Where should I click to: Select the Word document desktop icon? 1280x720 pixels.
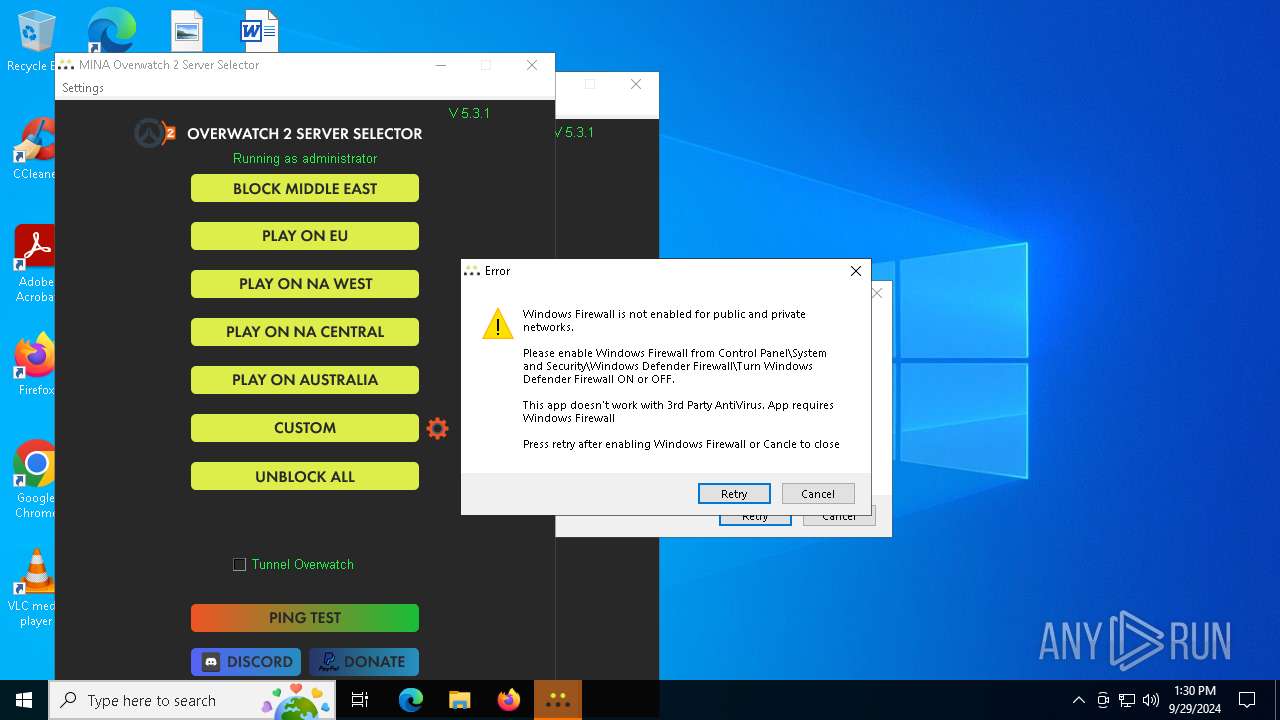point(259,32)
